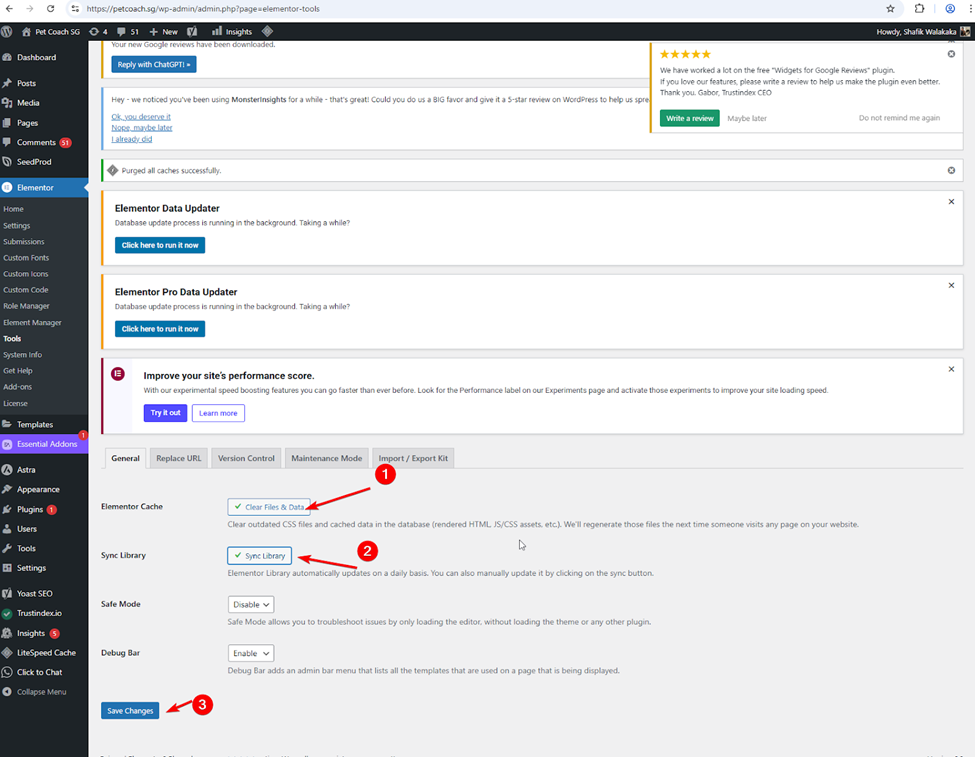
Task: Click Learn more button
Action: [x=218, y=413]
